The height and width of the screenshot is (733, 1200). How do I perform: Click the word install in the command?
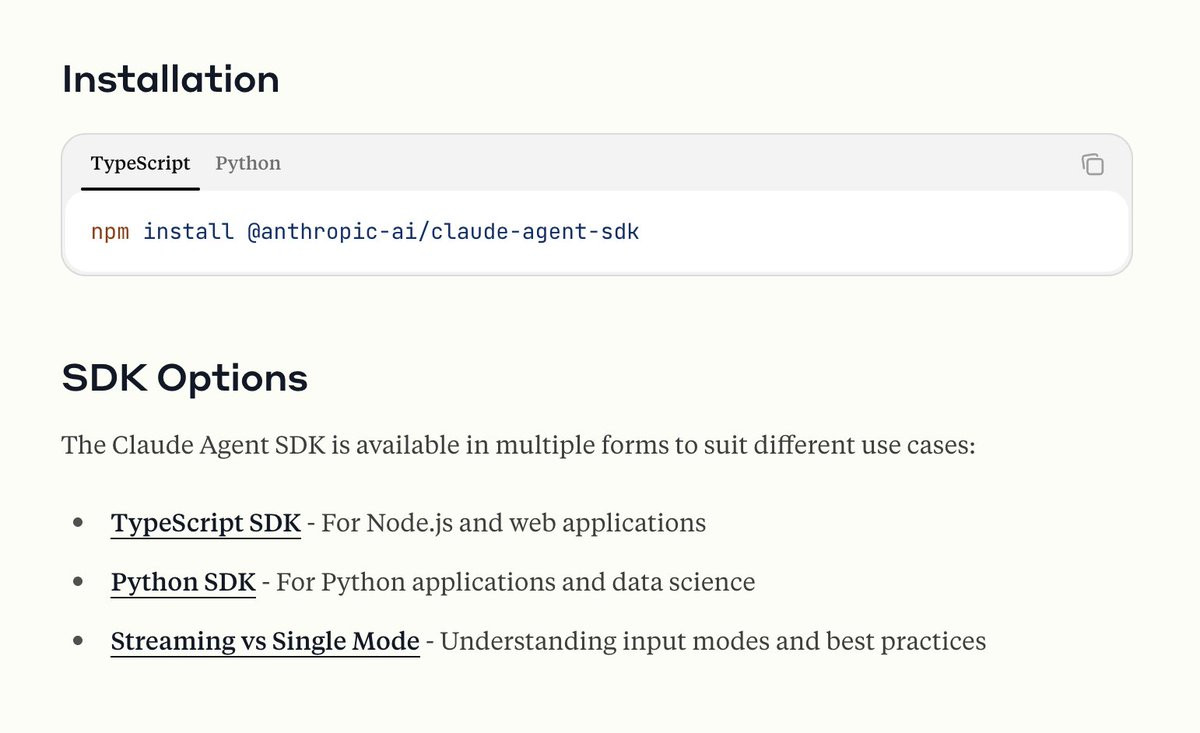click(189, 232)
